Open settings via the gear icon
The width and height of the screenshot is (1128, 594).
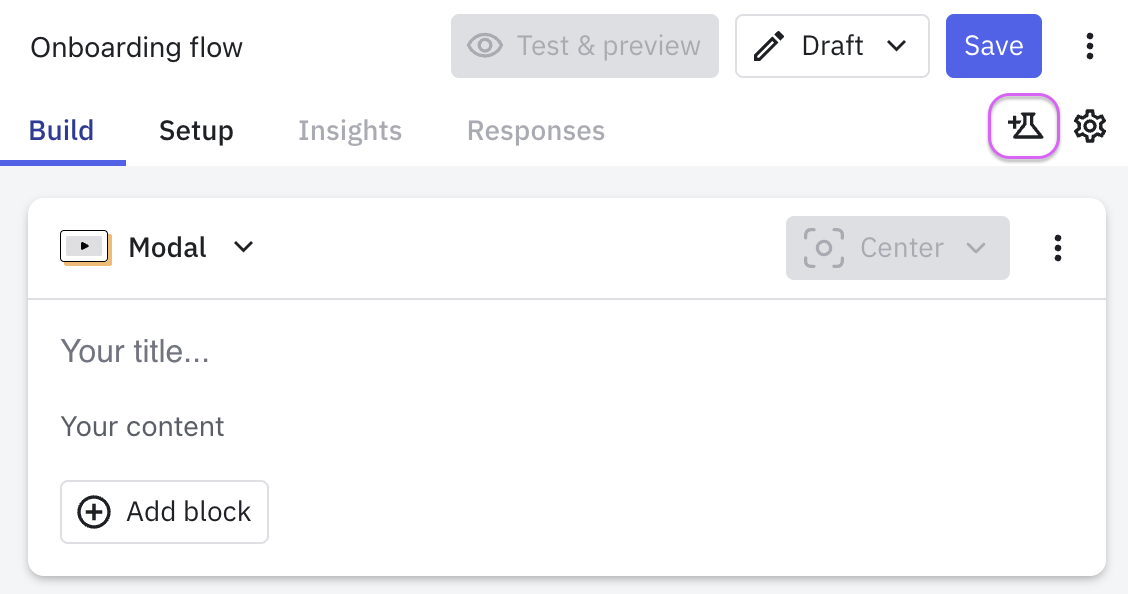click(1089, 127)
